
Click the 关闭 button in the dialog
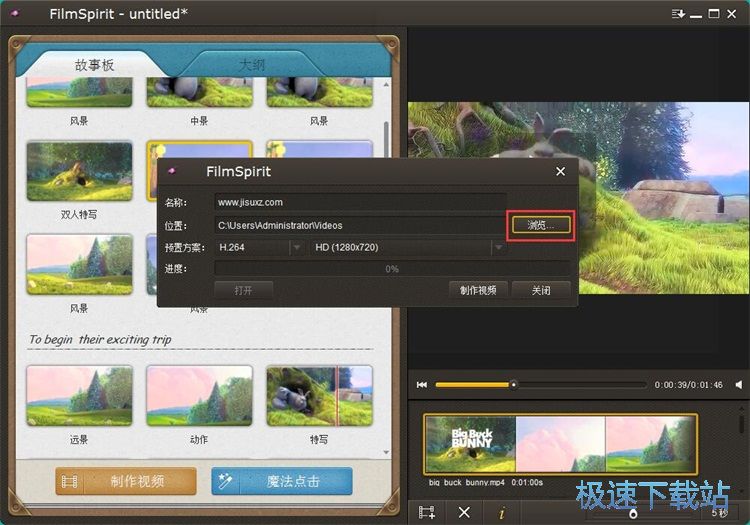point(541,290)
